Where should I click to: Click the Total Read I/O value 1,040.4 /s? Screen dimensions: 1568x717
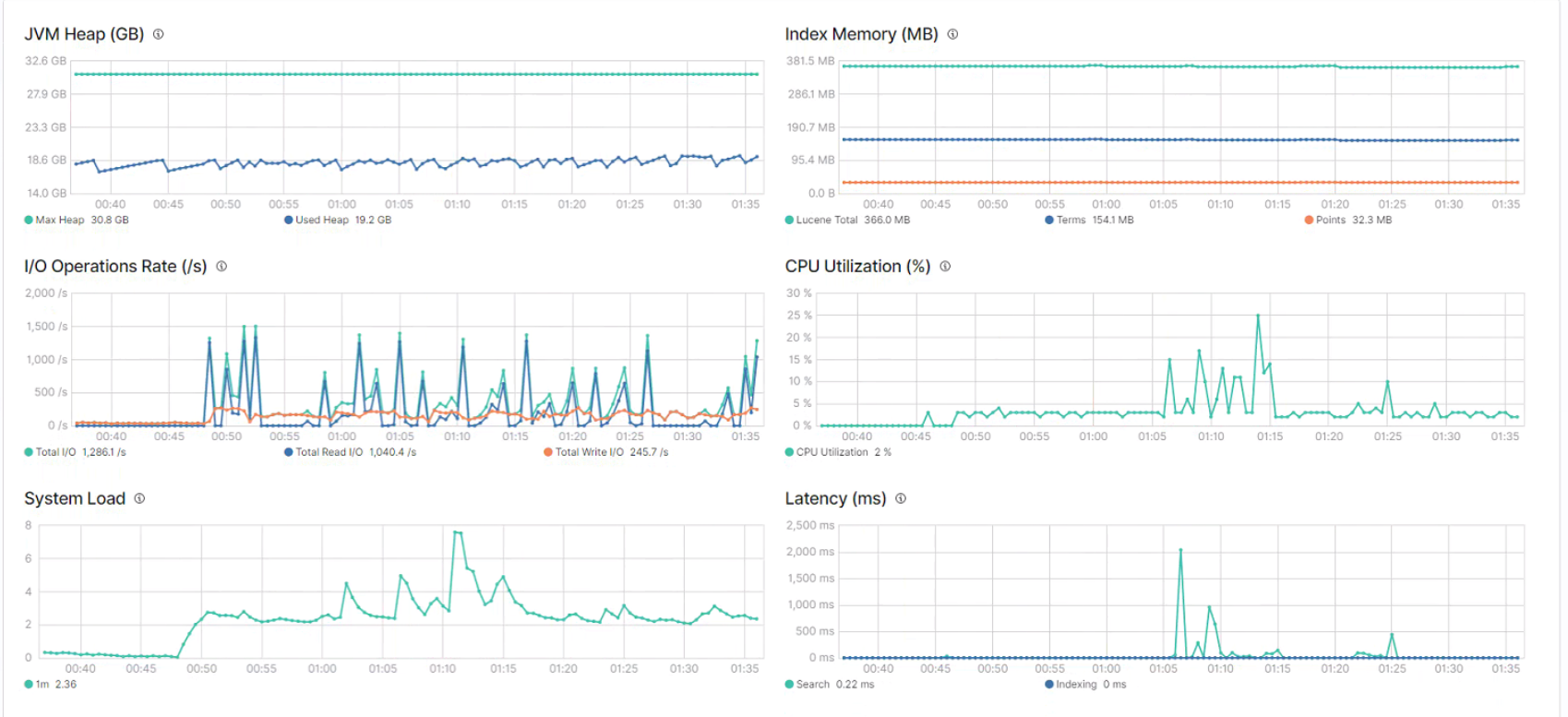click(392, 452)
